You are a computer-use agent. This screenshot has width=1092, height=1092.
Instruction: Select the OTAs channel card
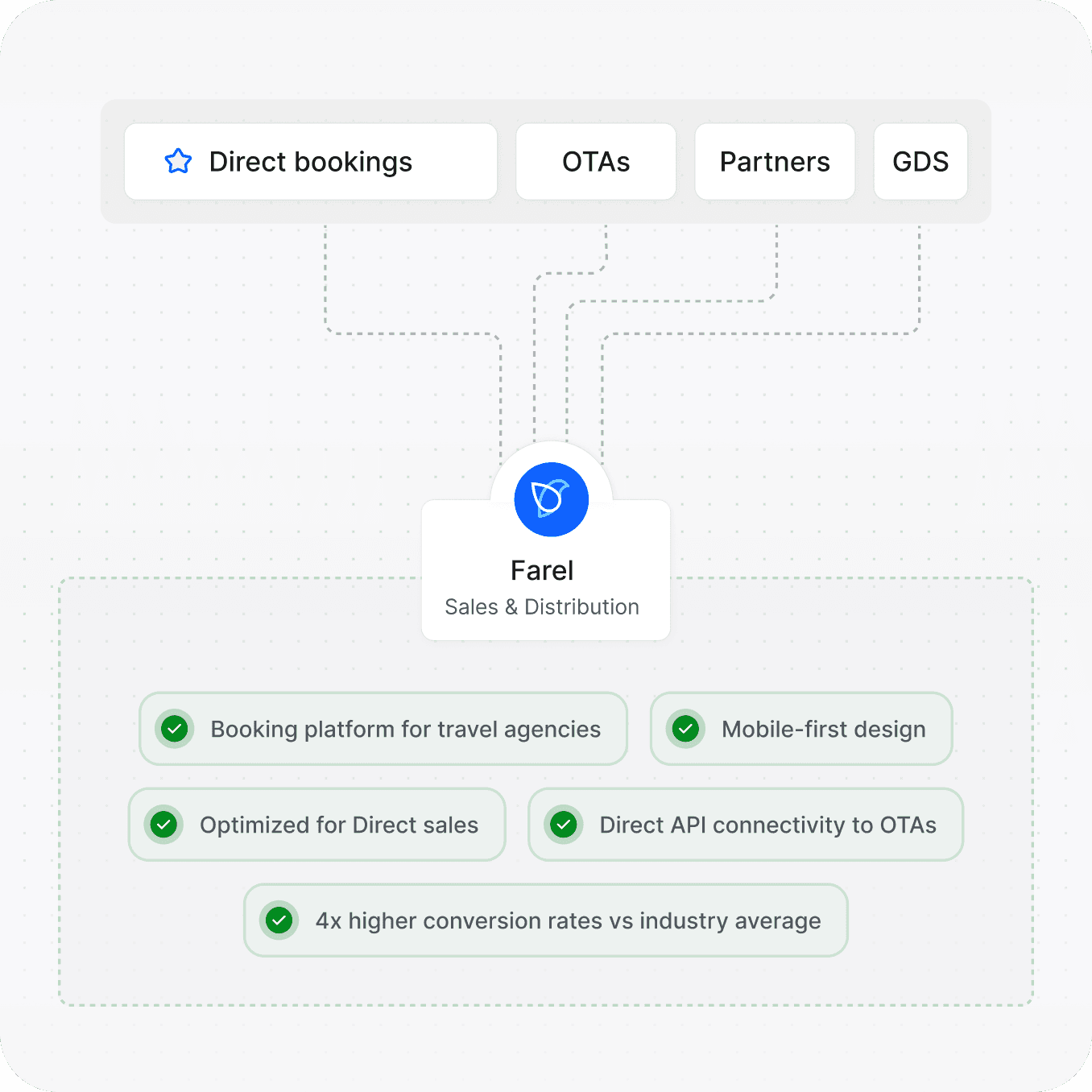click(x=596, y=162)
